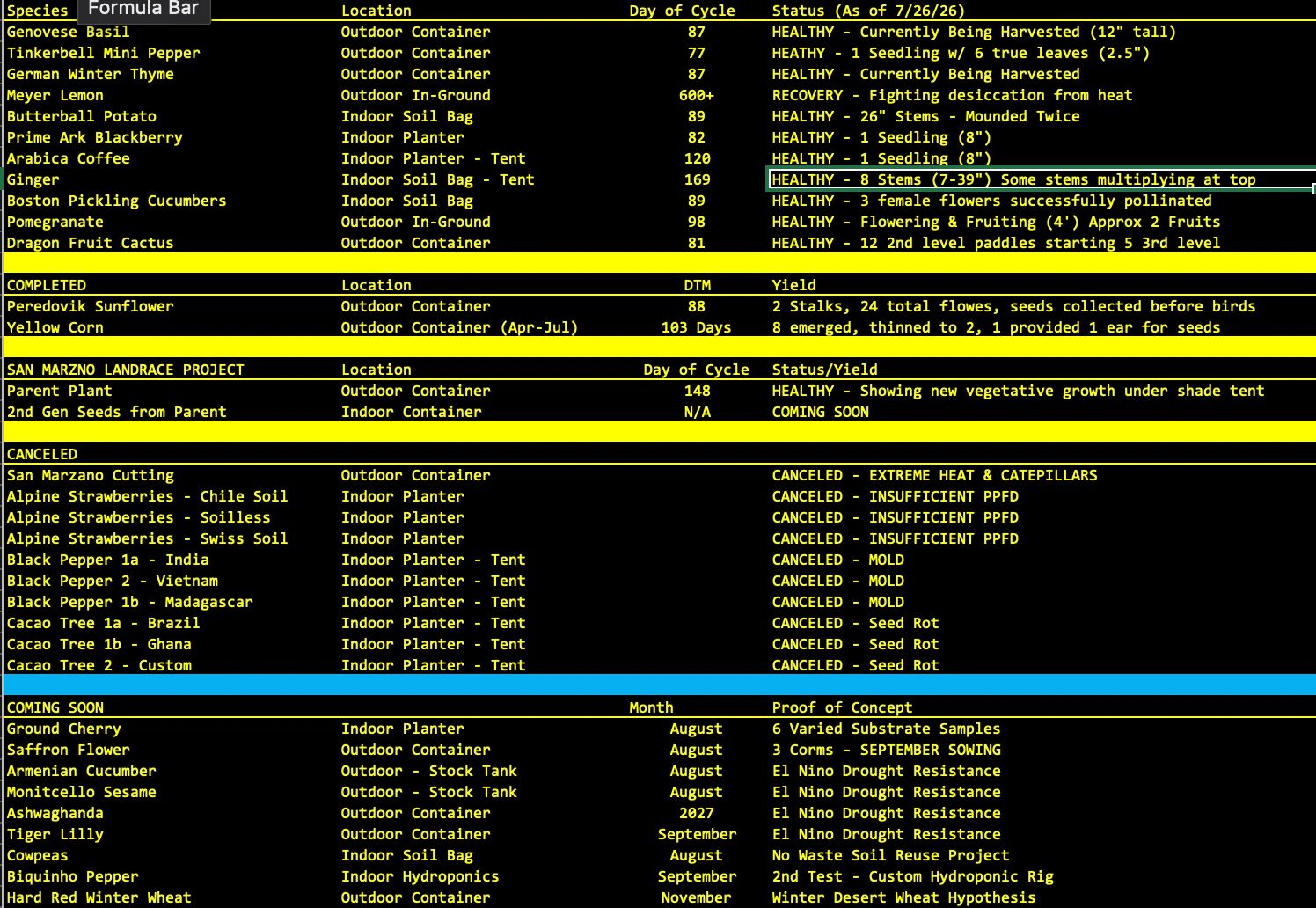Select the '103 Days' DTM cell
This screenshot has width=1316, height=908.
click(696, 327)
